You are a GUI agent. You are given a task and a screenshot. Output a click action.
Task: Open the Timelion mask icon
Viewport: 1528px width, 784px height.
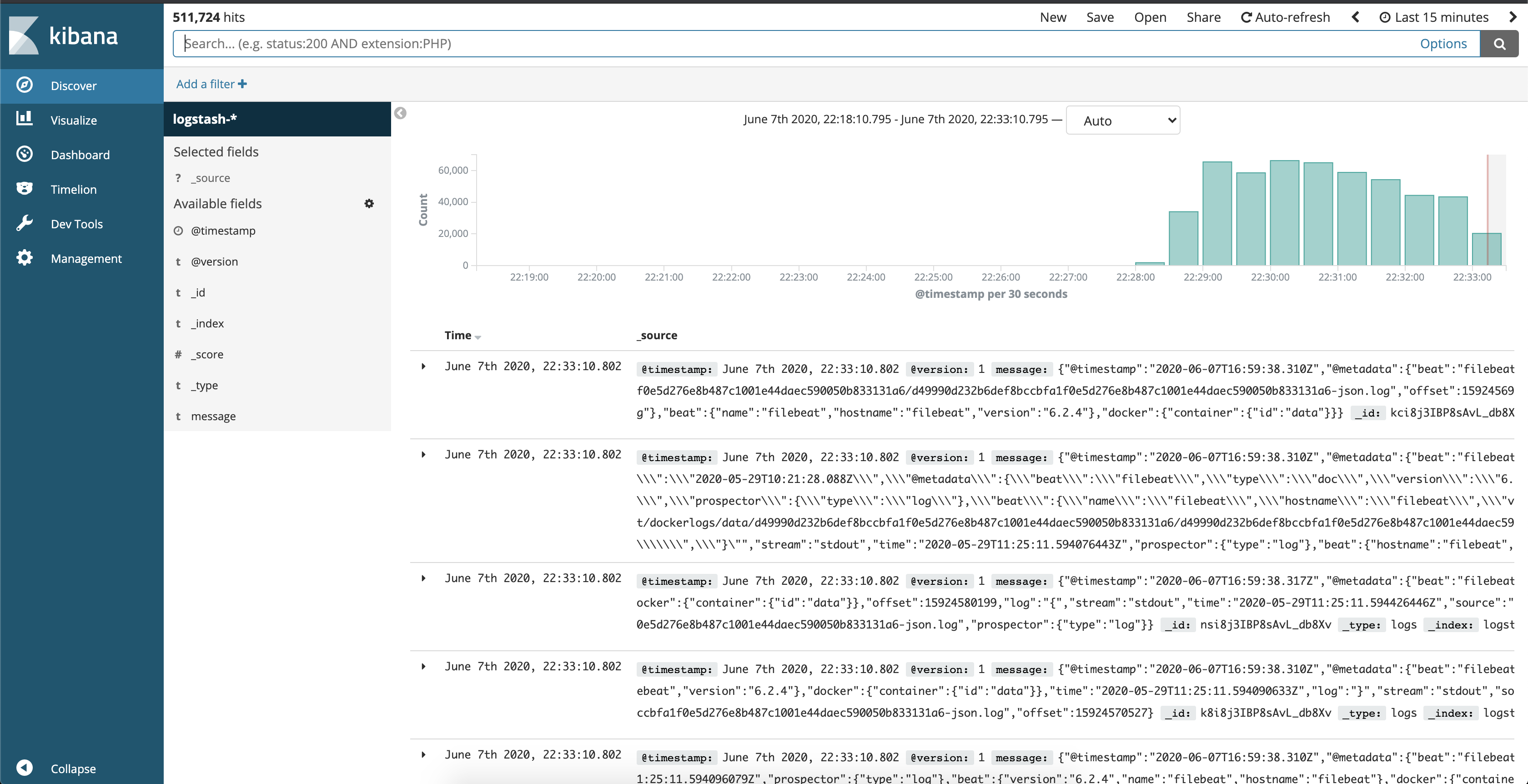pos(24,189)
